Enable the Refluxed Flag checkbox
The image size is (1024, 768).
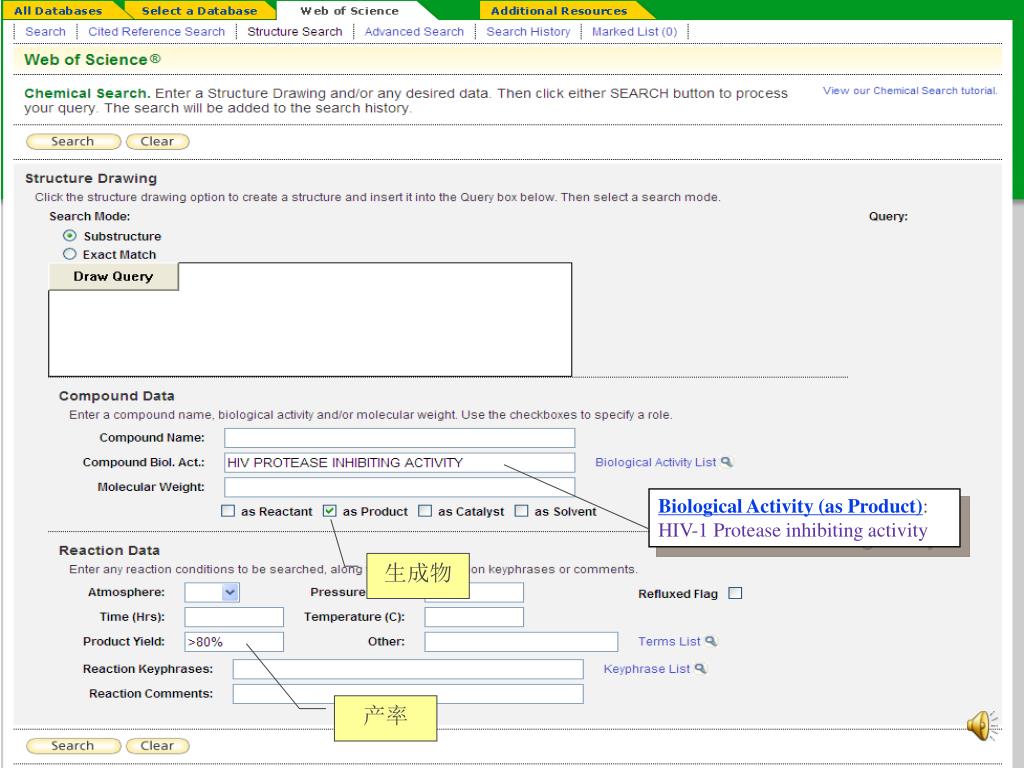coord(735,593)
